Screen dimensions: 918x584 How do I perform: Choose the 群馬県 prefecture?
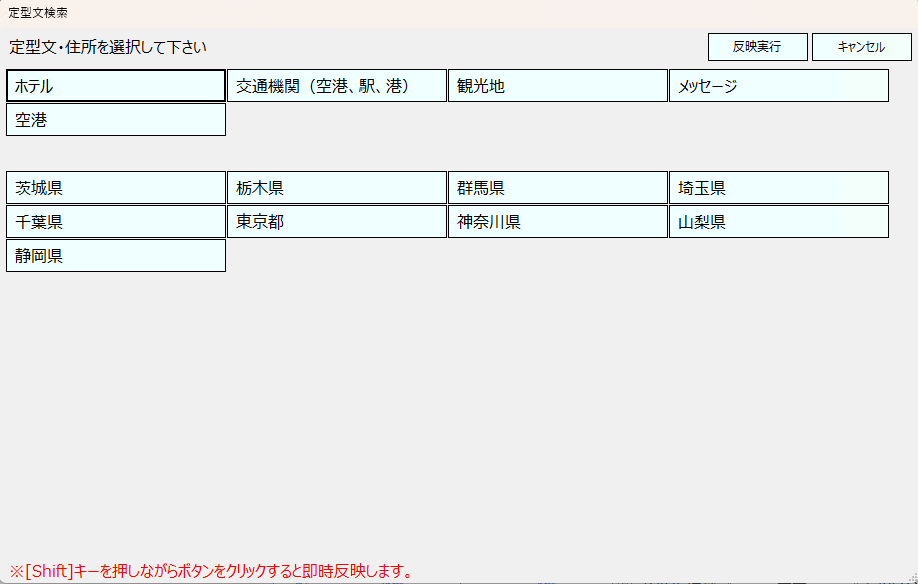click(558, 187)
